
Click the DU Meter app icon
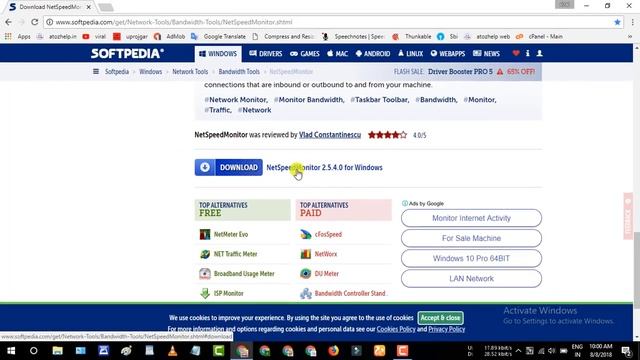tap(305, 273)
